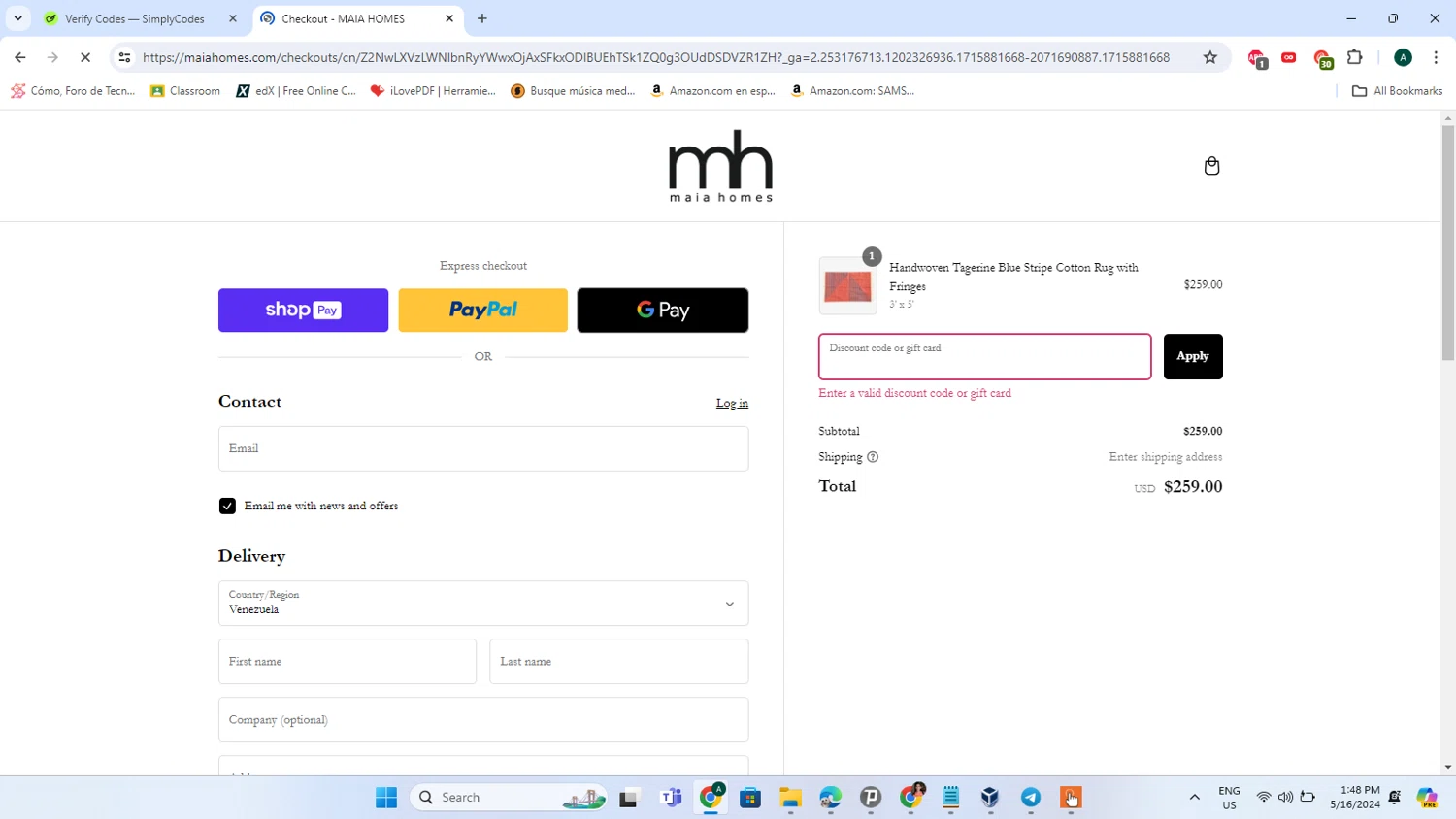Open the Amazon.com en esp bookmark
The width and height of the screenshot is (1456, 819).
tap(712, 91)
